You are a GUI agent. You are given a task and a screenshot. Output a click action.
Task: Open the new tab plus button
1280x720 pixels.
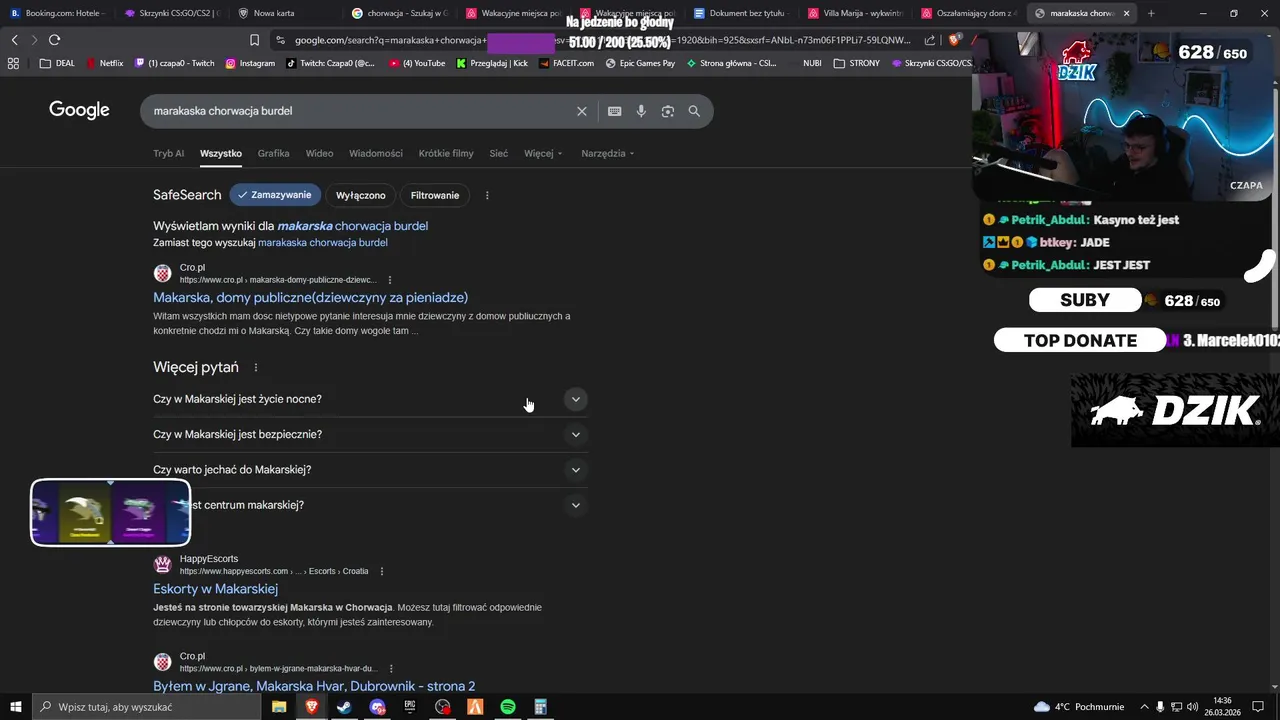click(x=1151, y=13)
